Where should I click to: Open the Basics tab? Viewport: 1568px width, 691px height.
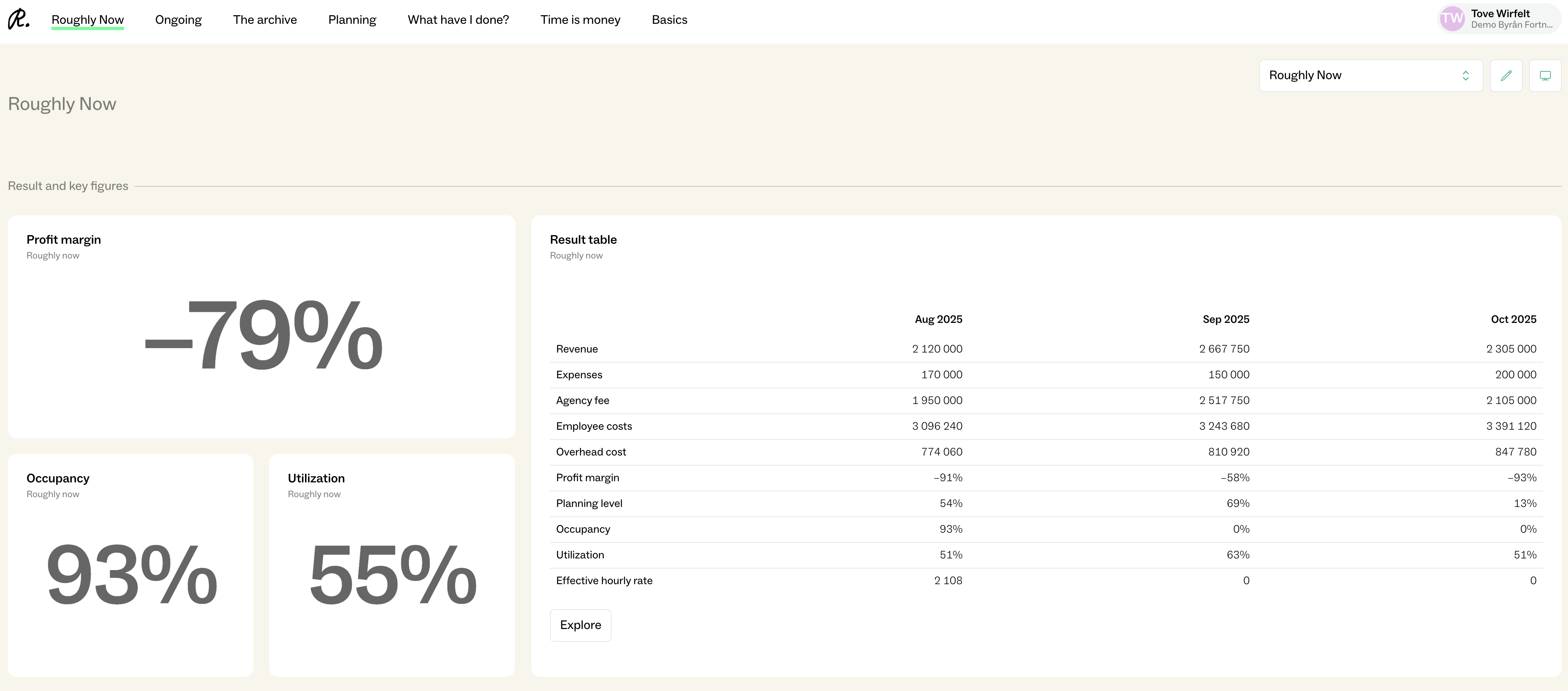(x=669, y=19)
